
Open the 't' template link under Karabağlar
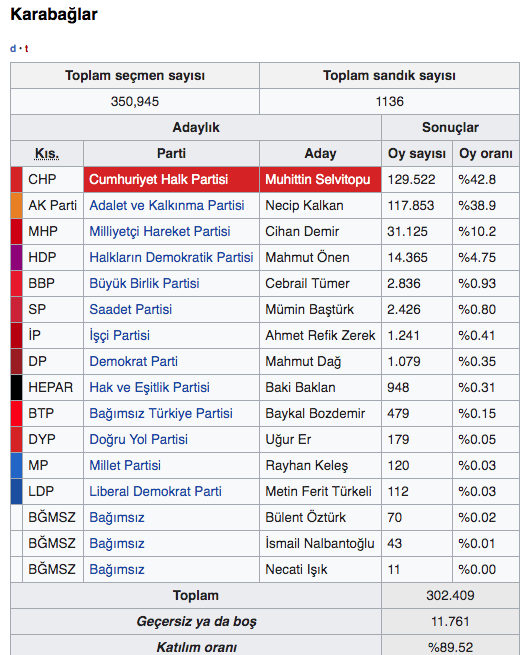pyautogui.click(x=26, y=48)
